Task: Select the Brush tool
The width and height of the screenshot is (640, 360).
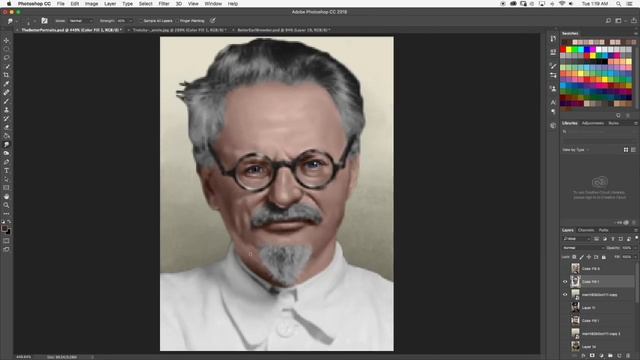Action: [6, 101]
